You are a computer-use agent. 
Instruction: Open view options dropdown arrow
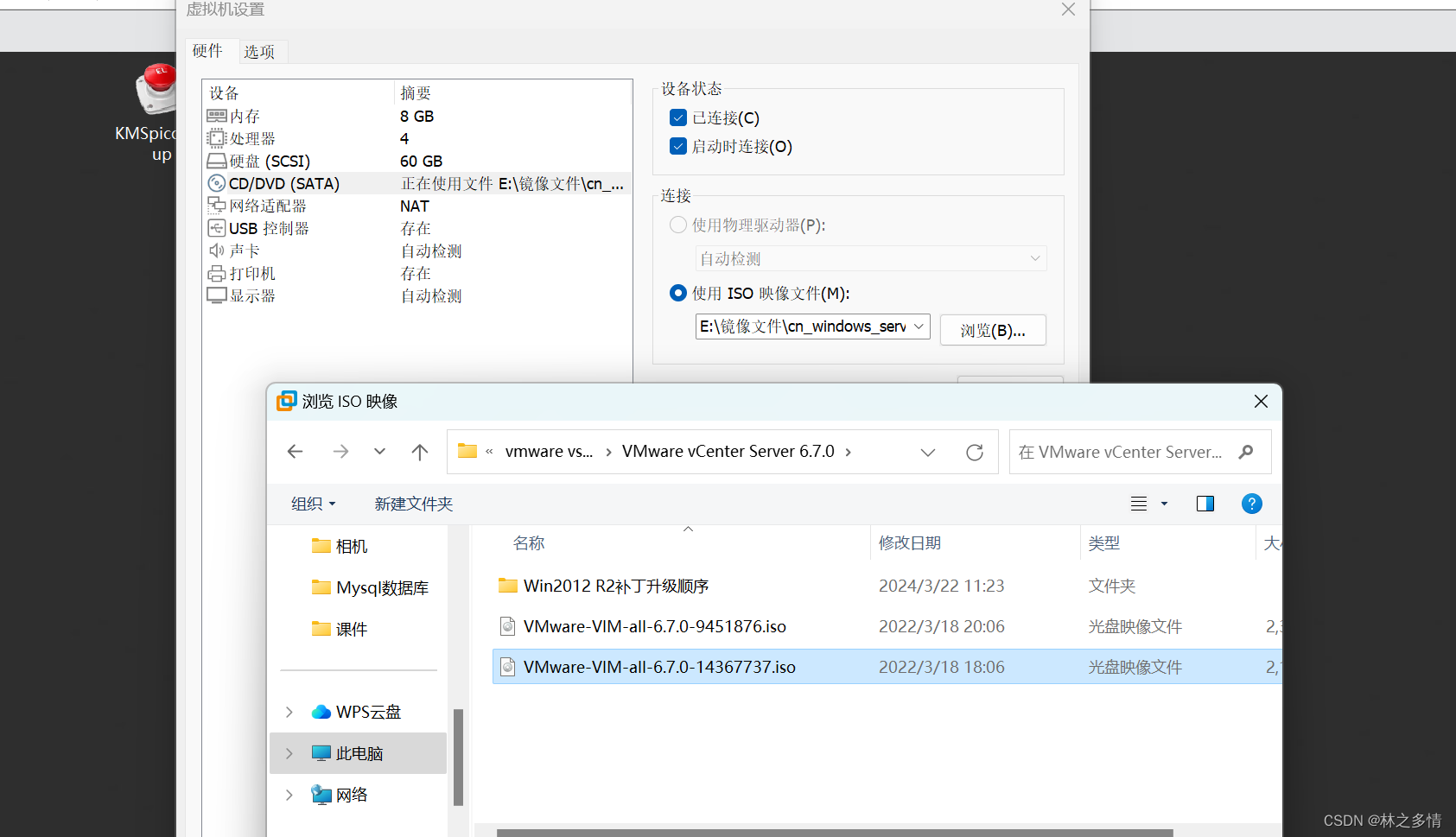coord(1164,504)
